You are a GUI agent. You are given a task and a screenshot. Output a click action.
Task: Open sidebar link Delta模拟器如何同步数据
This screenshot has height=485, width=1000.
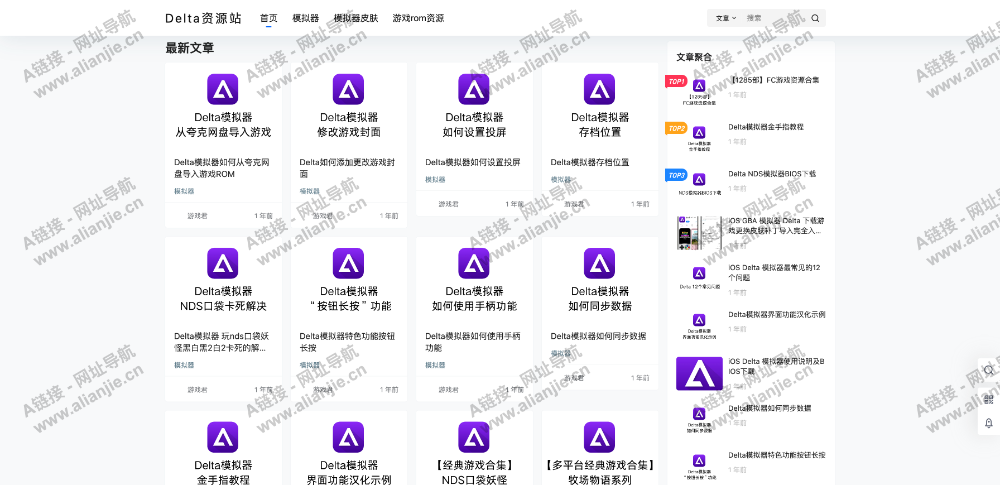(770, 408)
